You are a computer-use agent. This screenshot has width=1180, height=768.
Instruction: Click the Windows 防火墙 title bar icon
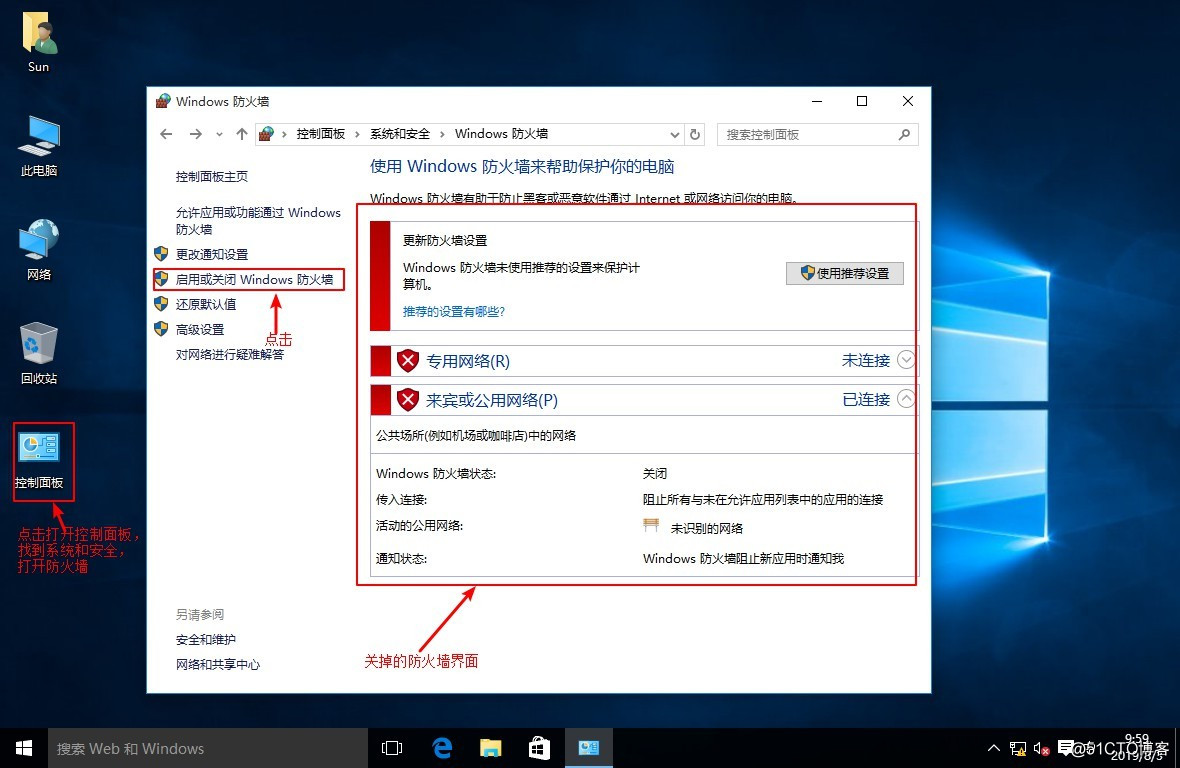click(163, 102)
